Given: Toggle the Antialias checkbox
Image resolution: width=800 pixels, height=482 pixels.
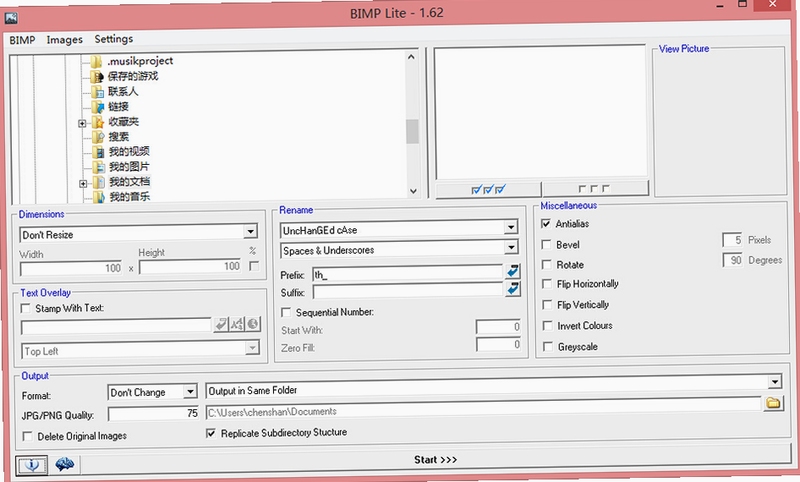Looking at the screenshot, I should point(545,224).
